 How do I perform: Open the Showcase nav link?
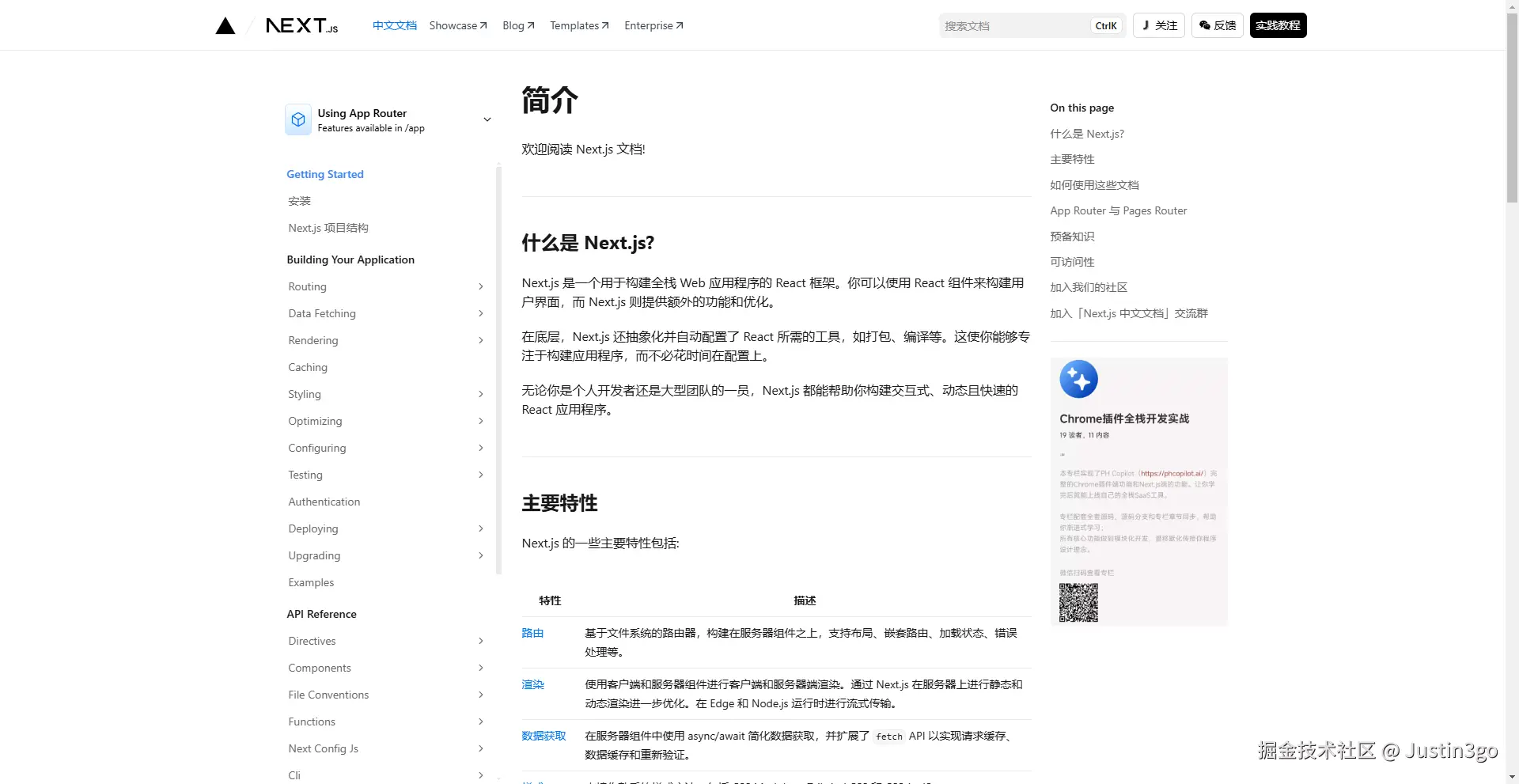(458, 25)
